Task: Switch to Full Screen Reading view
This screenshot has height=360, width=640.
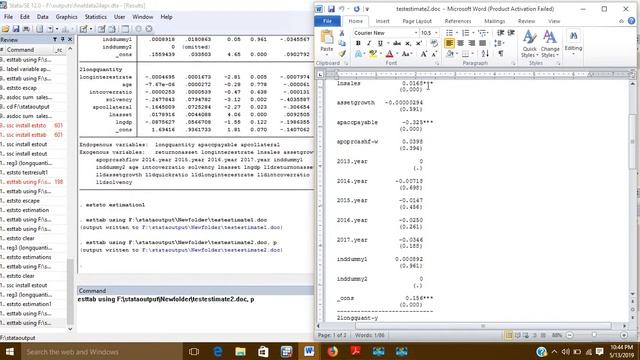Action: tap(518, 336)
